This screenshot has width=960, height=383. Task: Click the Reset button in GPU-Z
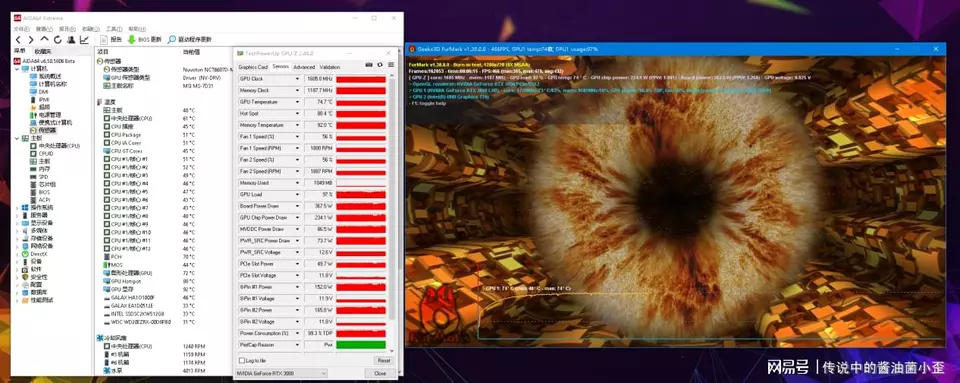[383, 361]
